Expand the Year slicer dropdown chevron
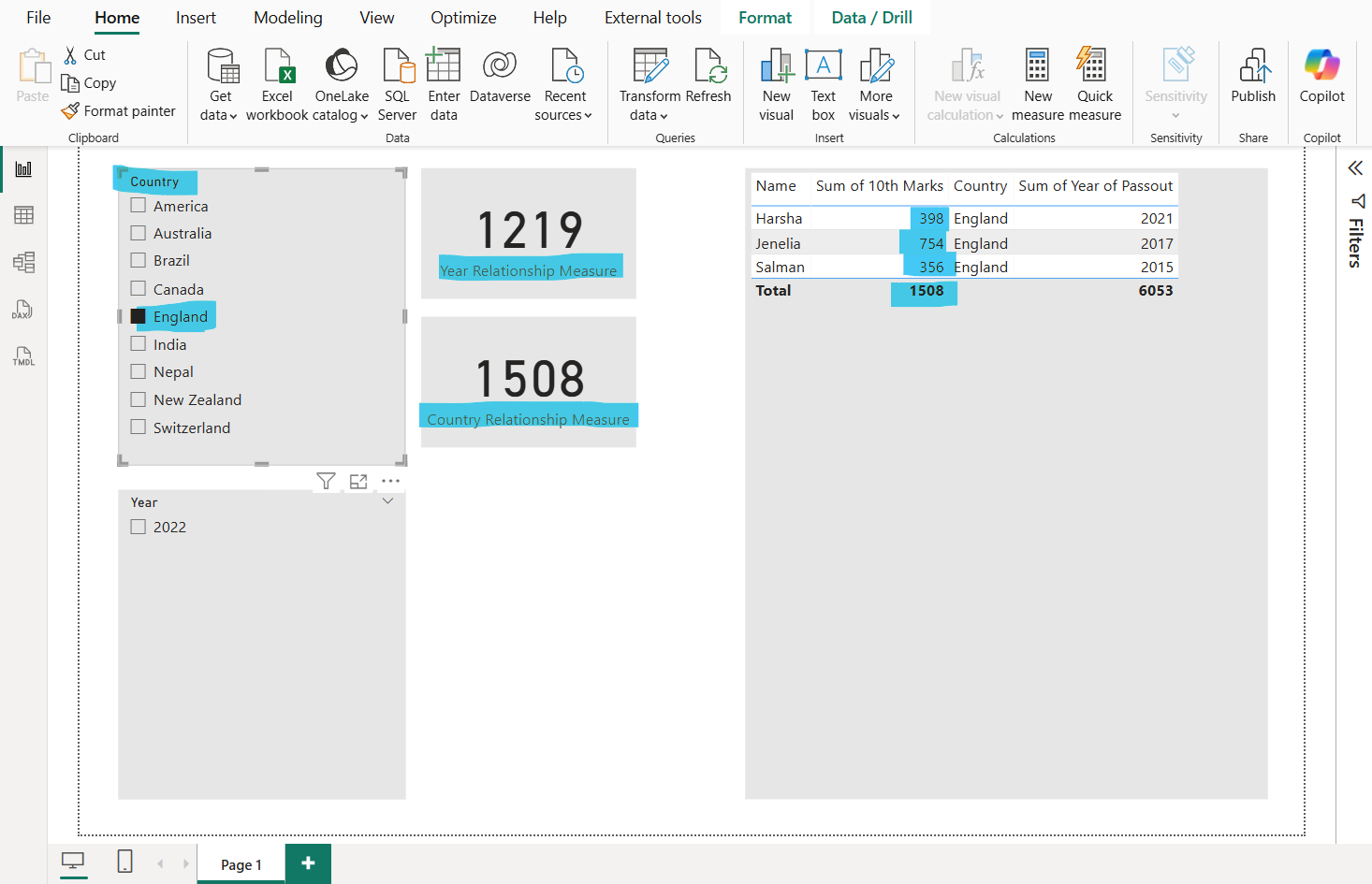 click(387, 500)
